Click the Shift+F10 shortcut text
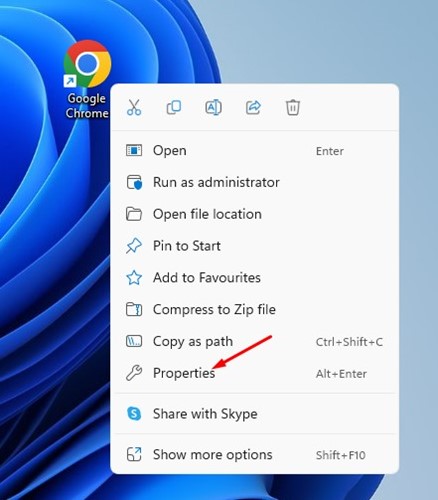This screenshot has width=438, height=500. tap(341, 455)
